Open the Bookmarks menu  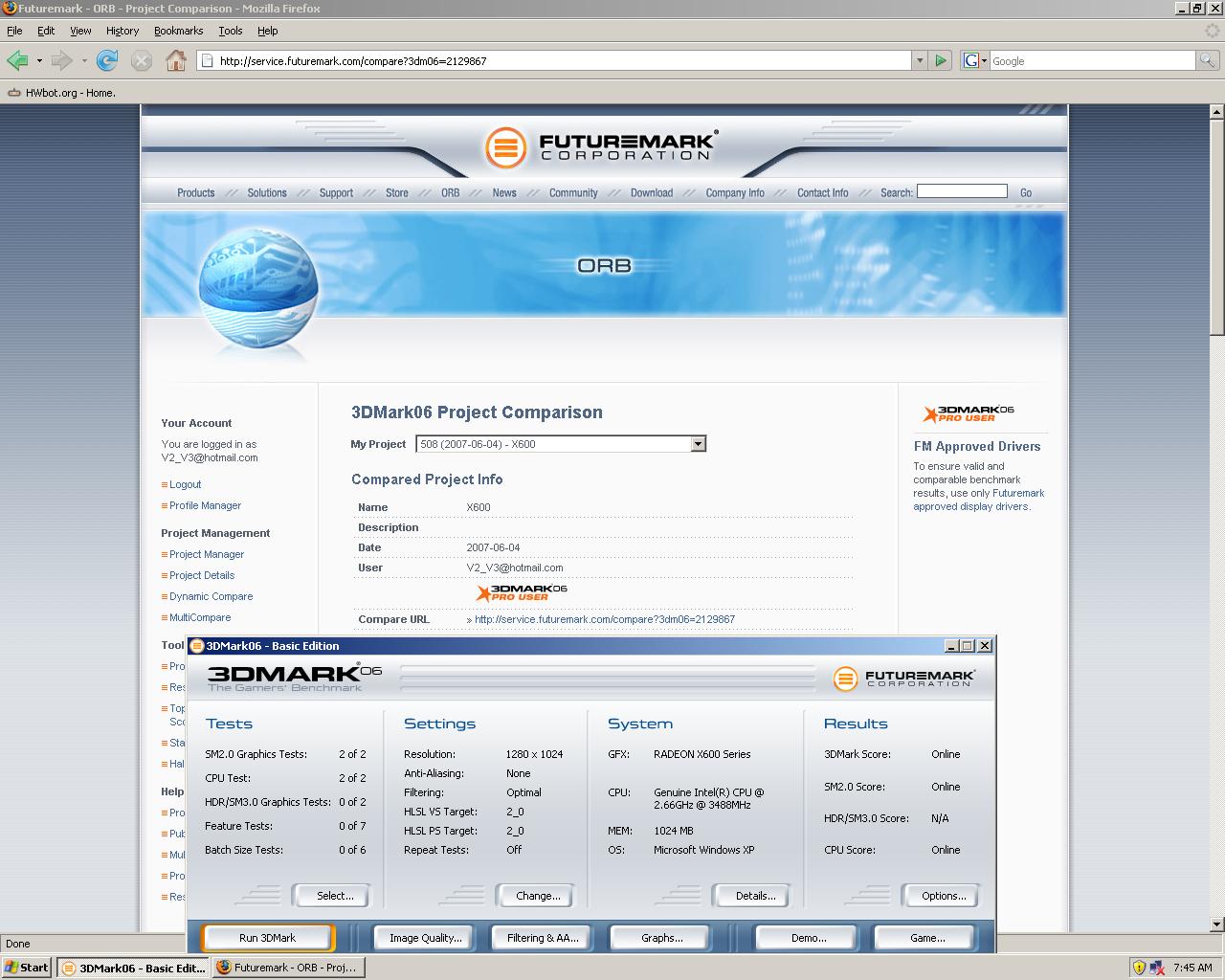coord(178,31)
